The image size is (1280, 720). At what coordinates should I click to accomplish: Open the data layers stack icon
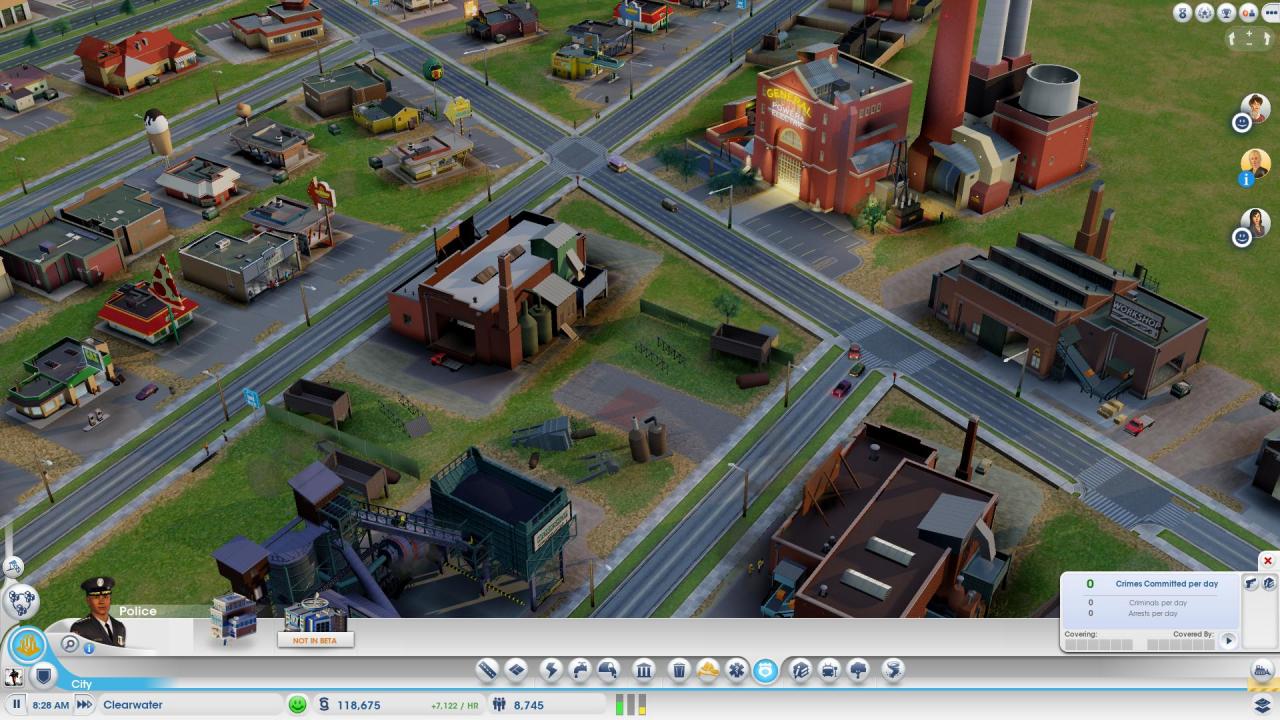click(x=1263, y=705)
